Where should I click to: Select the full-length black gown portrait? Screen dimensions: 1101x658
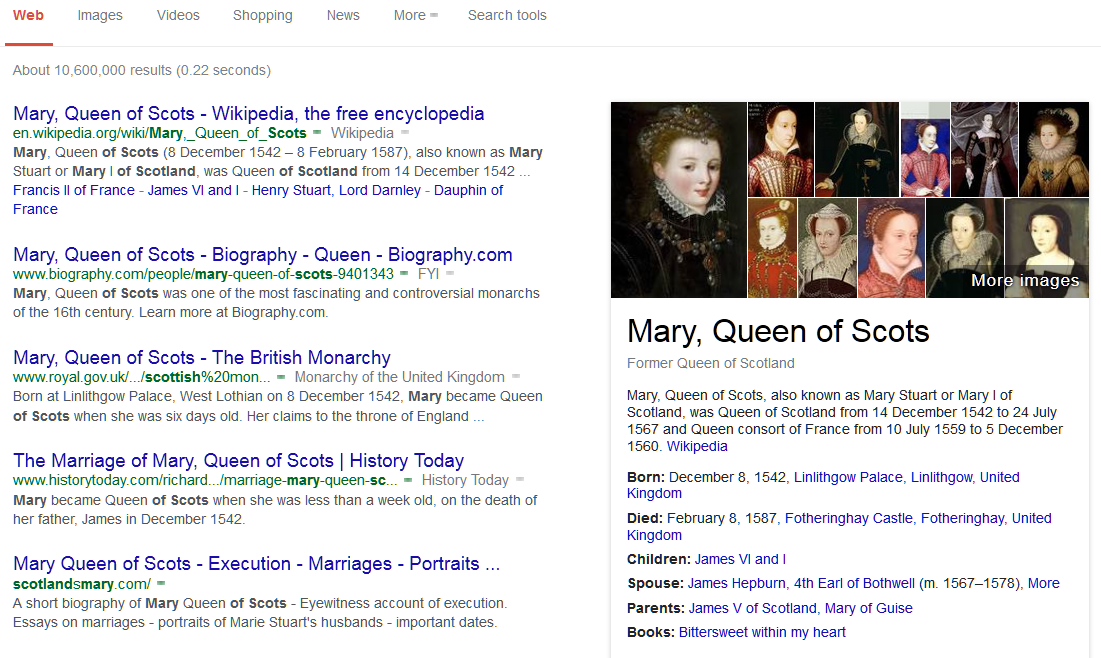pyautogui.click(x=984, y=149)
